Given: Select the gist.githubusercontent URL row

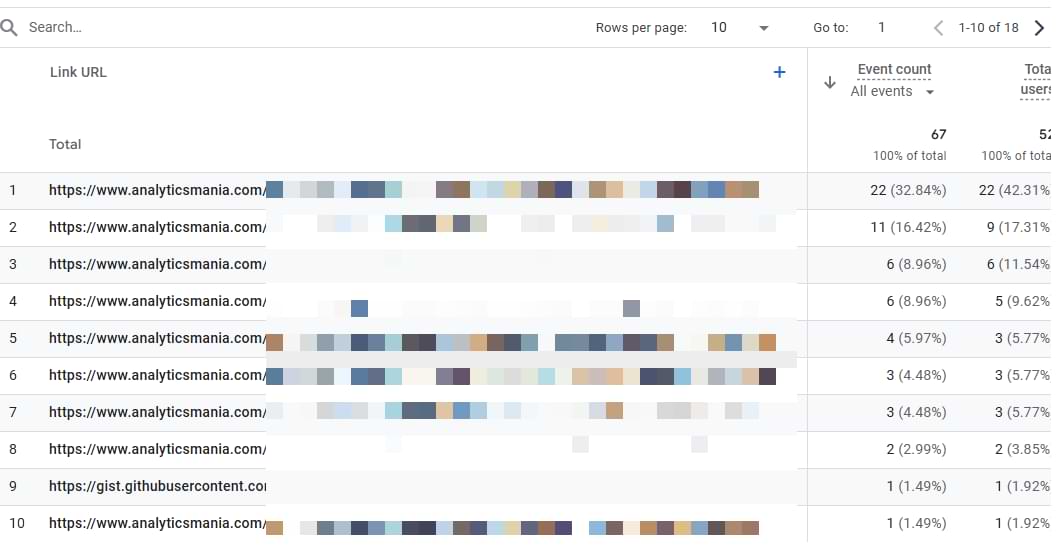Looking at the screenshot, I should click(x=157, y=486).
